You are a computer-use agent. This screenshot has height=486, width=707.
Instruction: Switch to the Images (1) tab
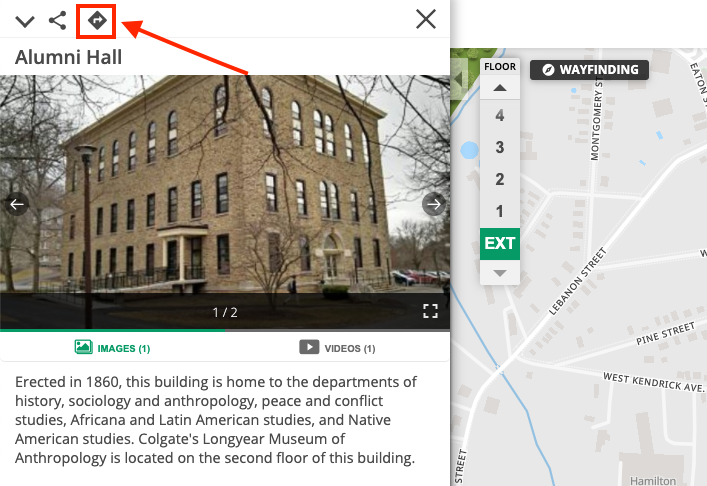point(112,348)
